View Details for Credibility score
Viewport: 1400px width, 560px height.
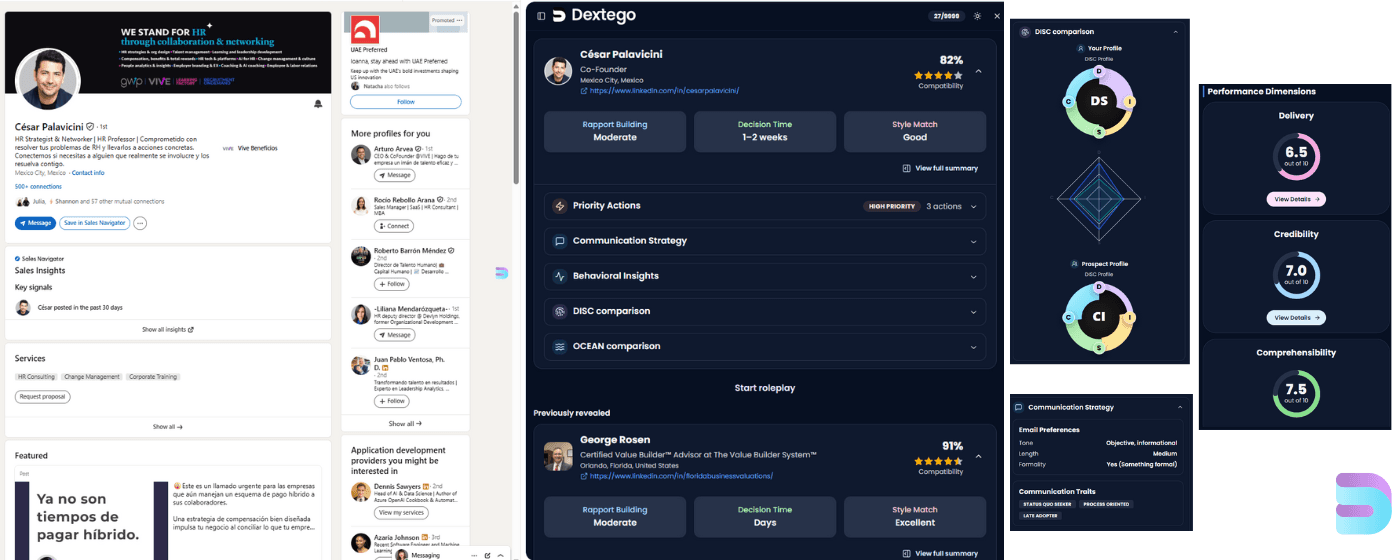tap(1296, 318)
